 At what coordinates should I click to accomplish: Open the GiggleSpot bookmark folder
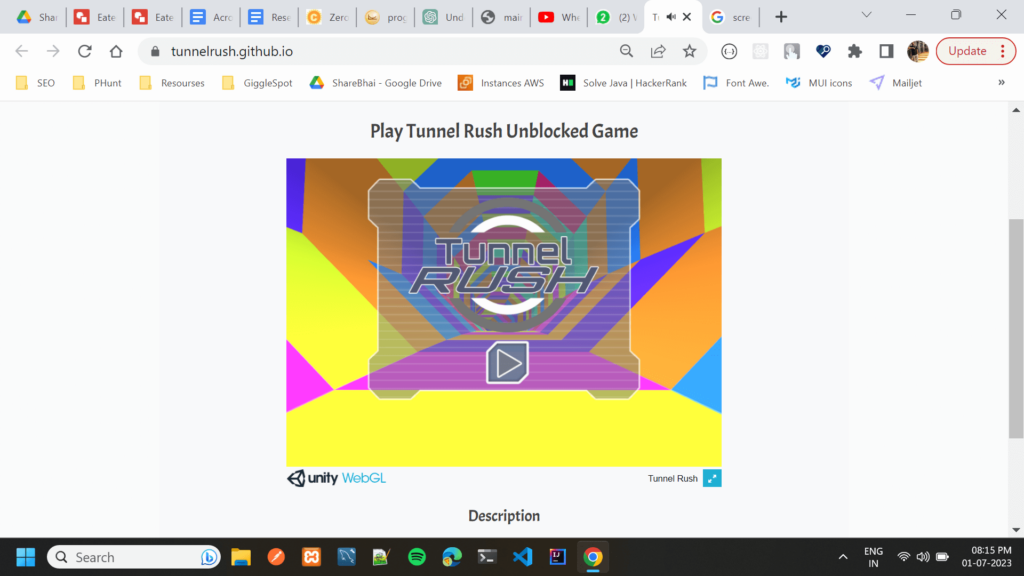point(257,83)
